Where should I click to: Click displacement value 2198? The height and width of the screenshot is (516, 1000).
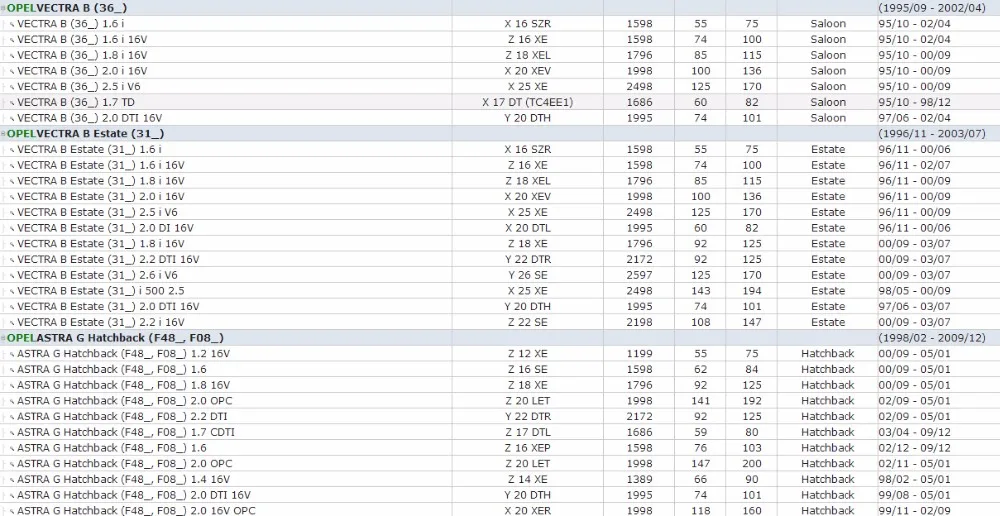point(639,322)
